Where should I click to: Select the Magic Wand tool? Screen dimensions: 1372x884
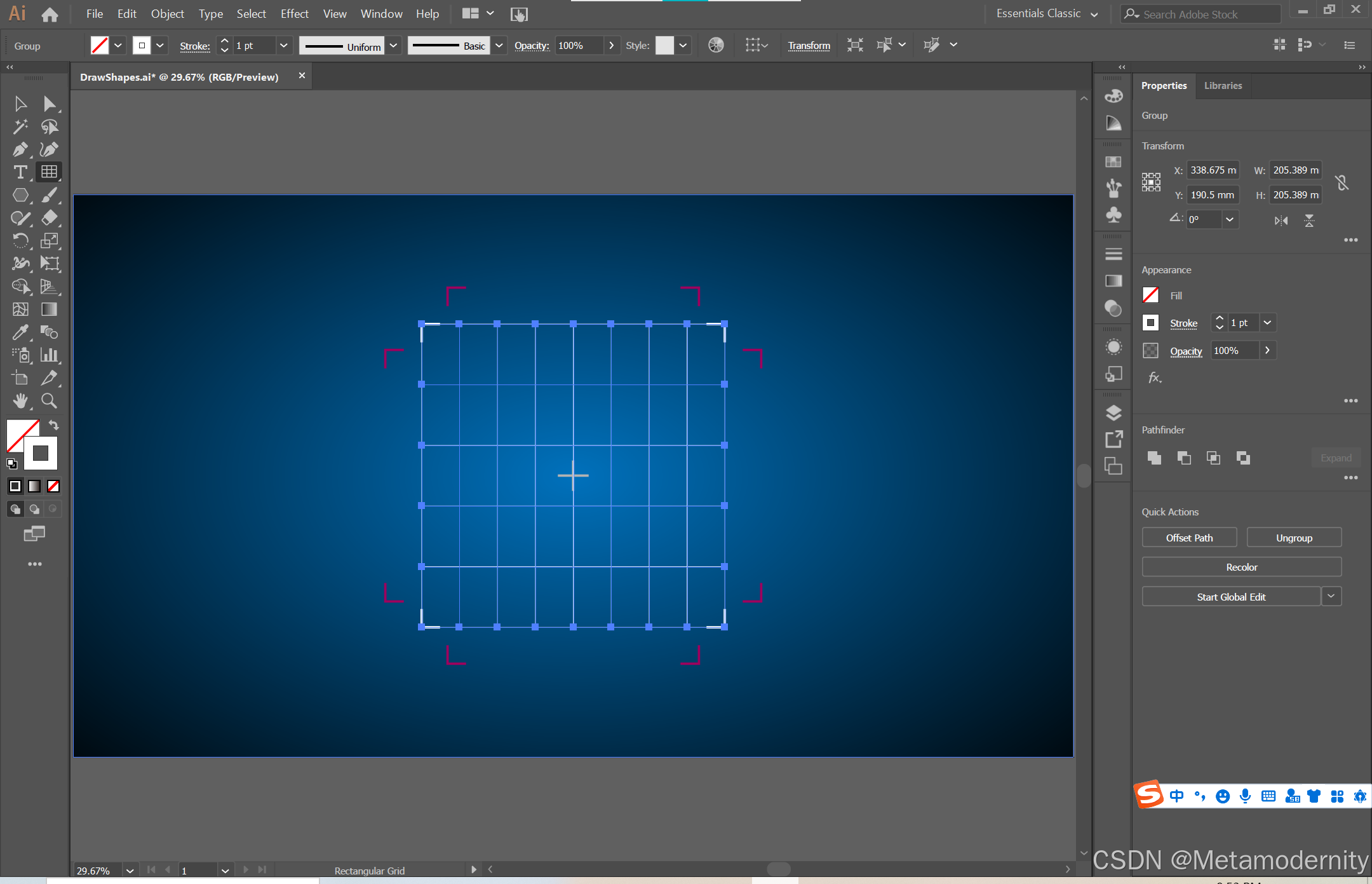20,126
